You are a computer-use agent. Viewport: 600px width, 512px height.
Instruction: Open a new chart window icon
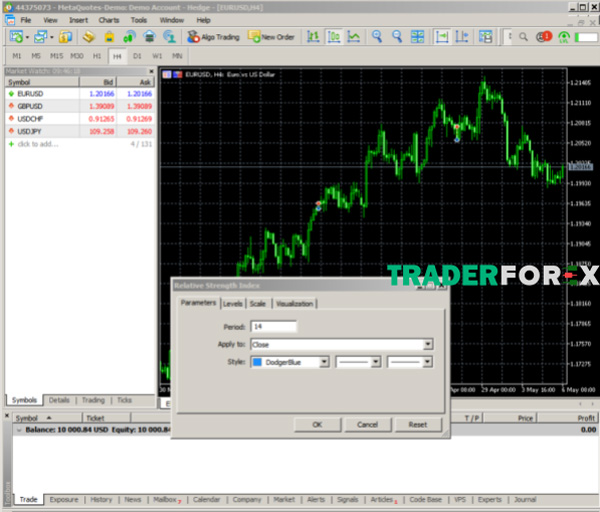16,37
